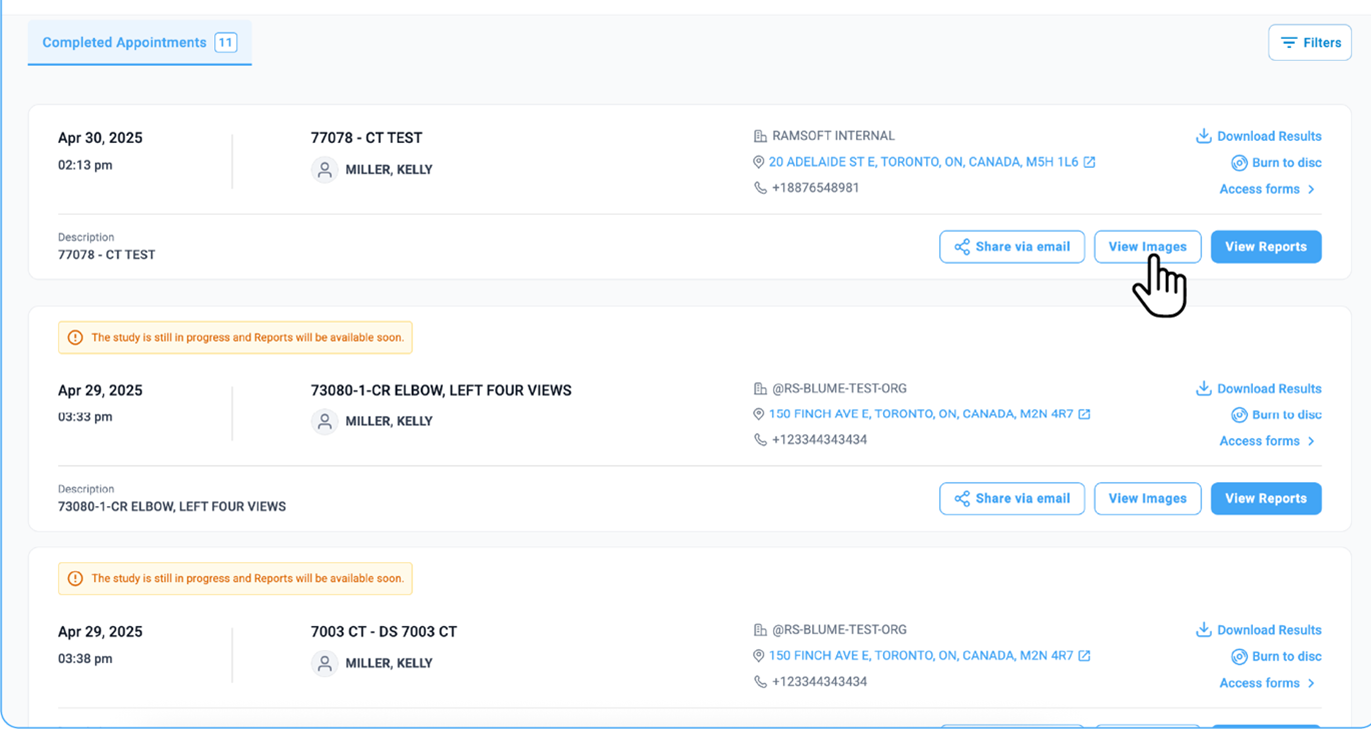Click View Images for the elbow study

coord(1147,498)
